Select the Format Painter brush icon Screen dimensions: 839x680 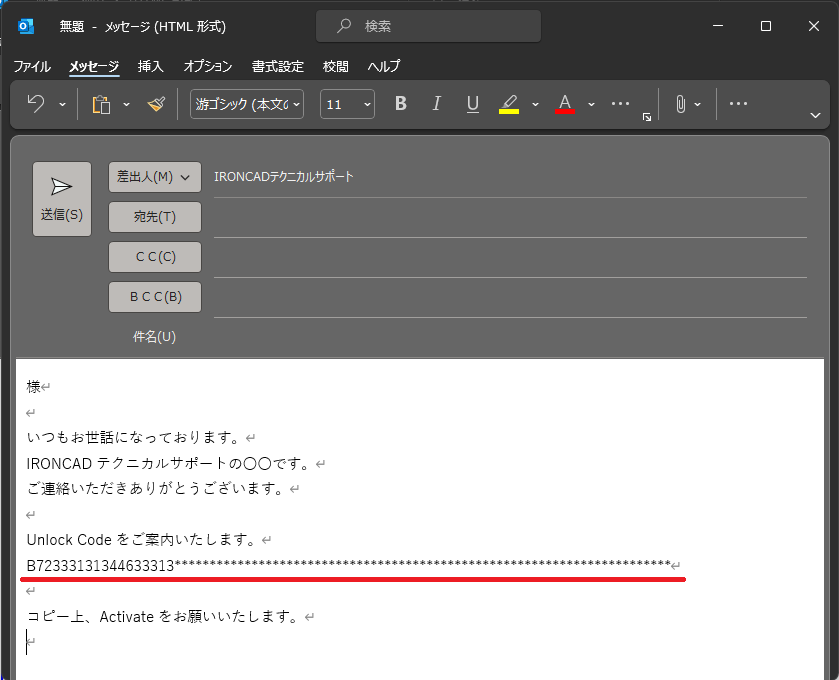[156, 104]
